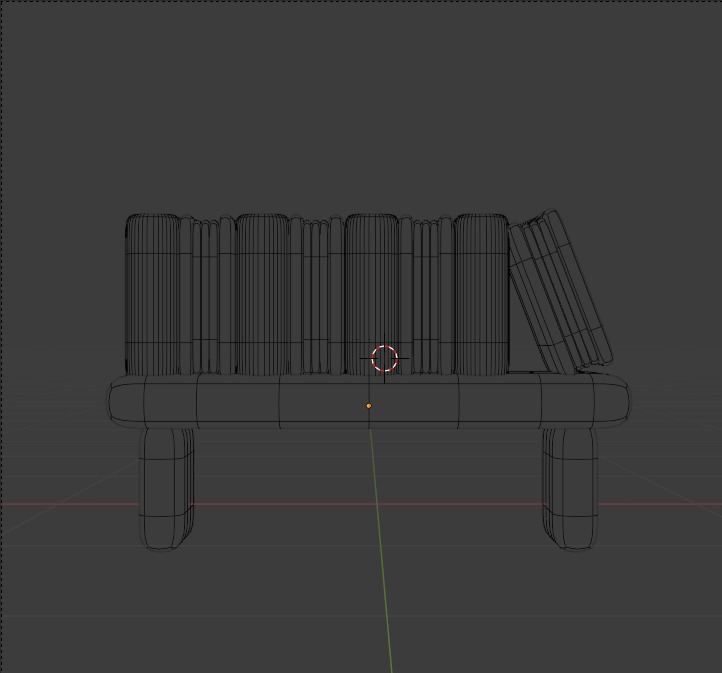This screenshot has height=673, width=722.
Task: Select the shelf's right leg wireframe
Action: (571, 488)
